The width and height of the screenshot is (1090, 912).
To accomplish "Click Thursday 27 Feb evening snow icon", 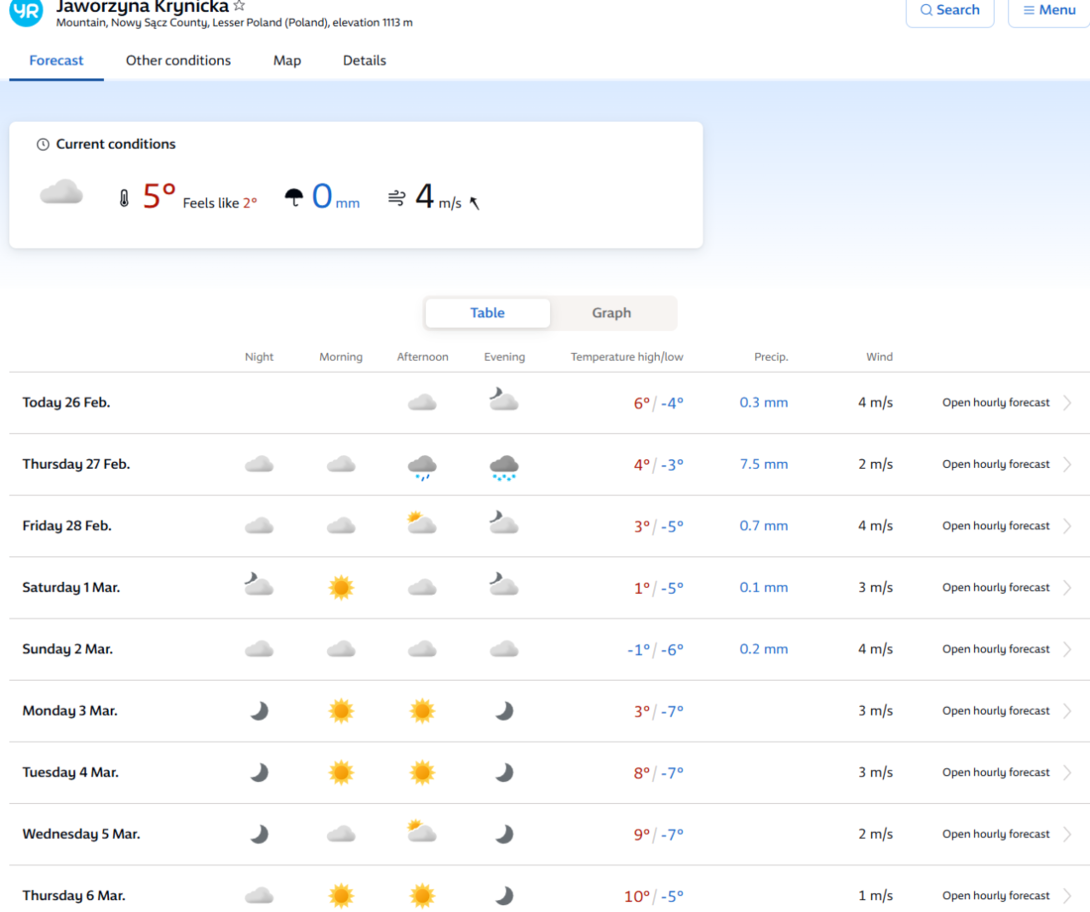I will [504, 467].
